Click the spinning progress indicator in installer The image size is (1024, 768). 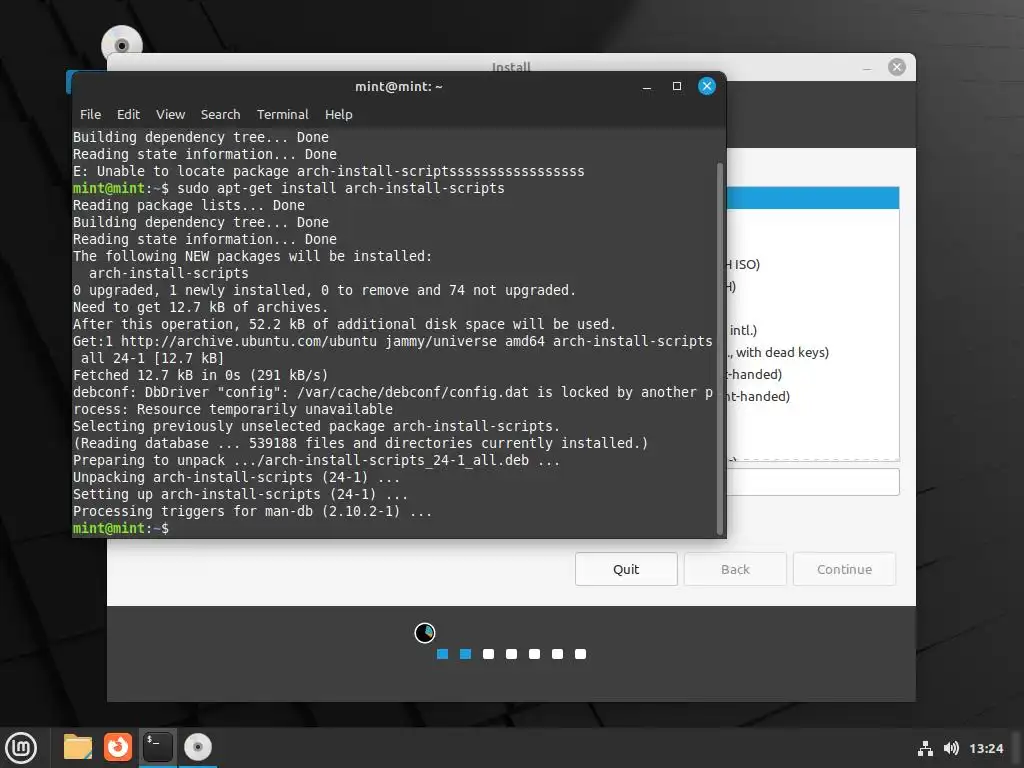point(424,632)
